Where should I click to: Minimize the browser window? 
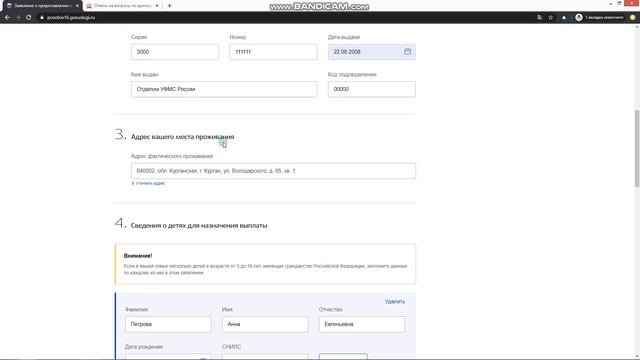click(x=610, y=3)
